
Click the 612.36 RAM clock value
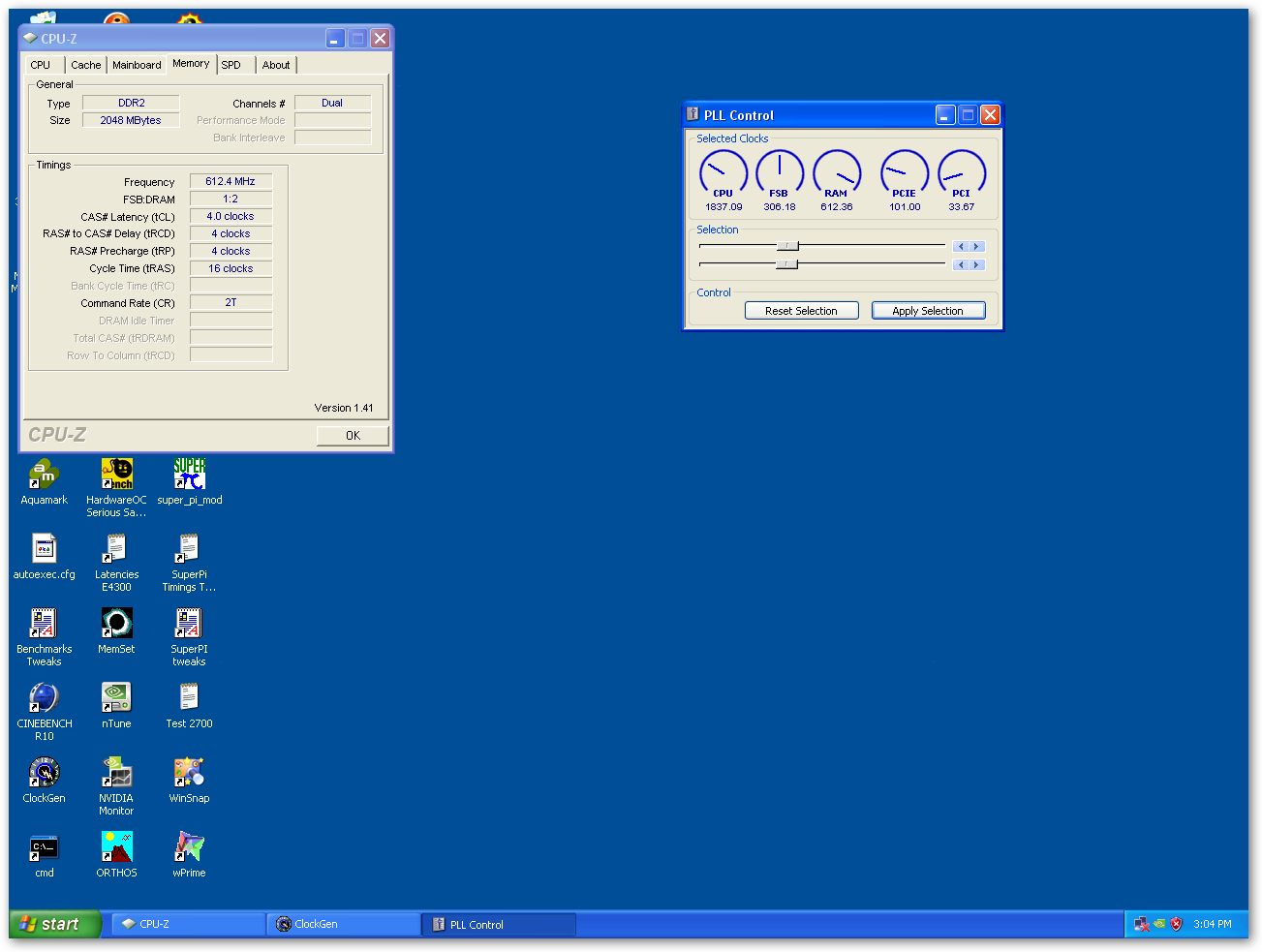837,207
